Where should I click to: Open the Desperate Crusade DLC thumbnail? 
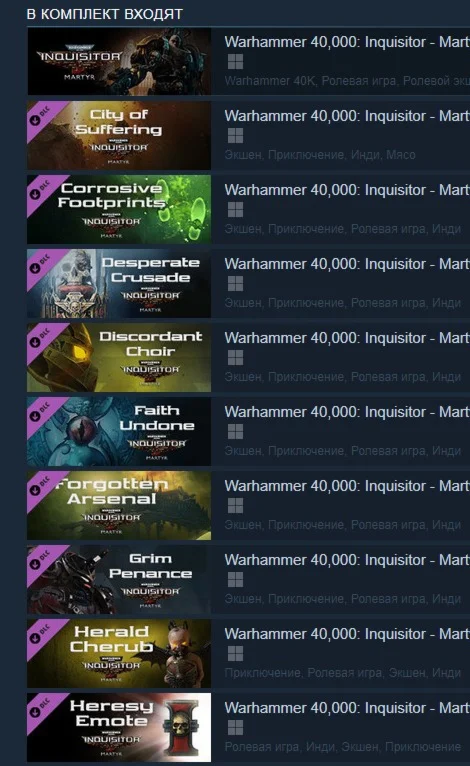[119, 284]
